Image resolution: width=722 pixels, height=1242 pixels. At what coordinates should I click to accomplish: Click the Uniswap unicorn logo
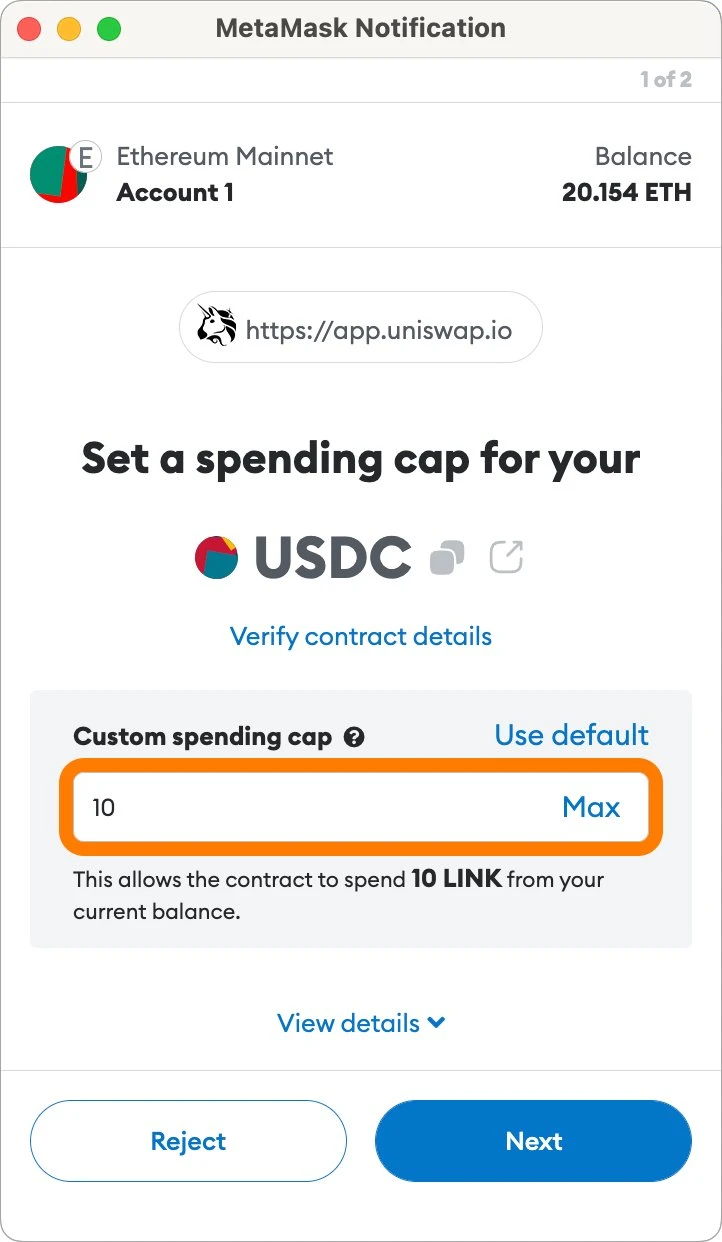point(217,326)
